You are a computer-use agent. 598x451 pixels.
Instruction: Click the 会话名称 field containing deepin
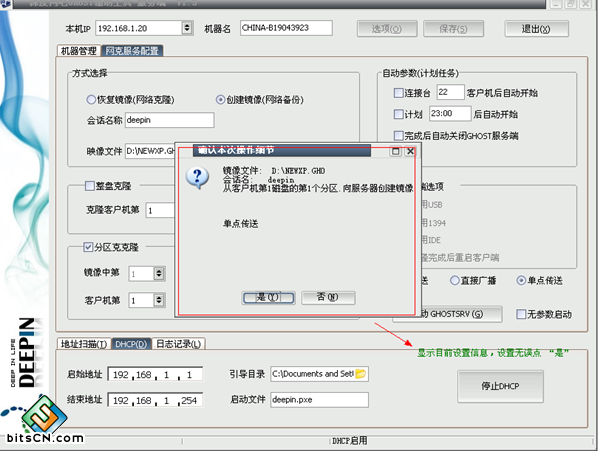tap(169, 120)
